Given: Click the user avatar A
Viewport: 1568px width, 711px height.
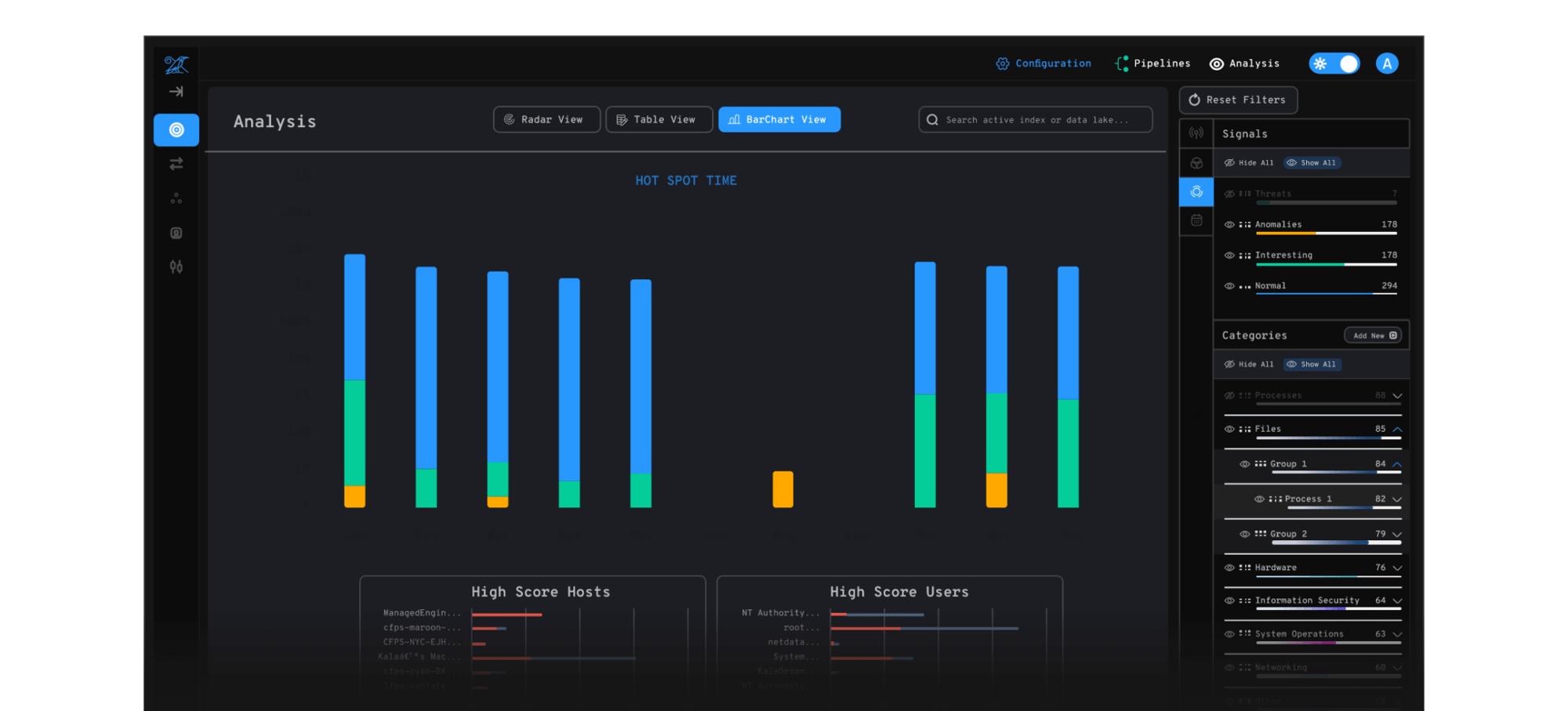Looking at the screenshot, I should click(x=1387, y=63).
